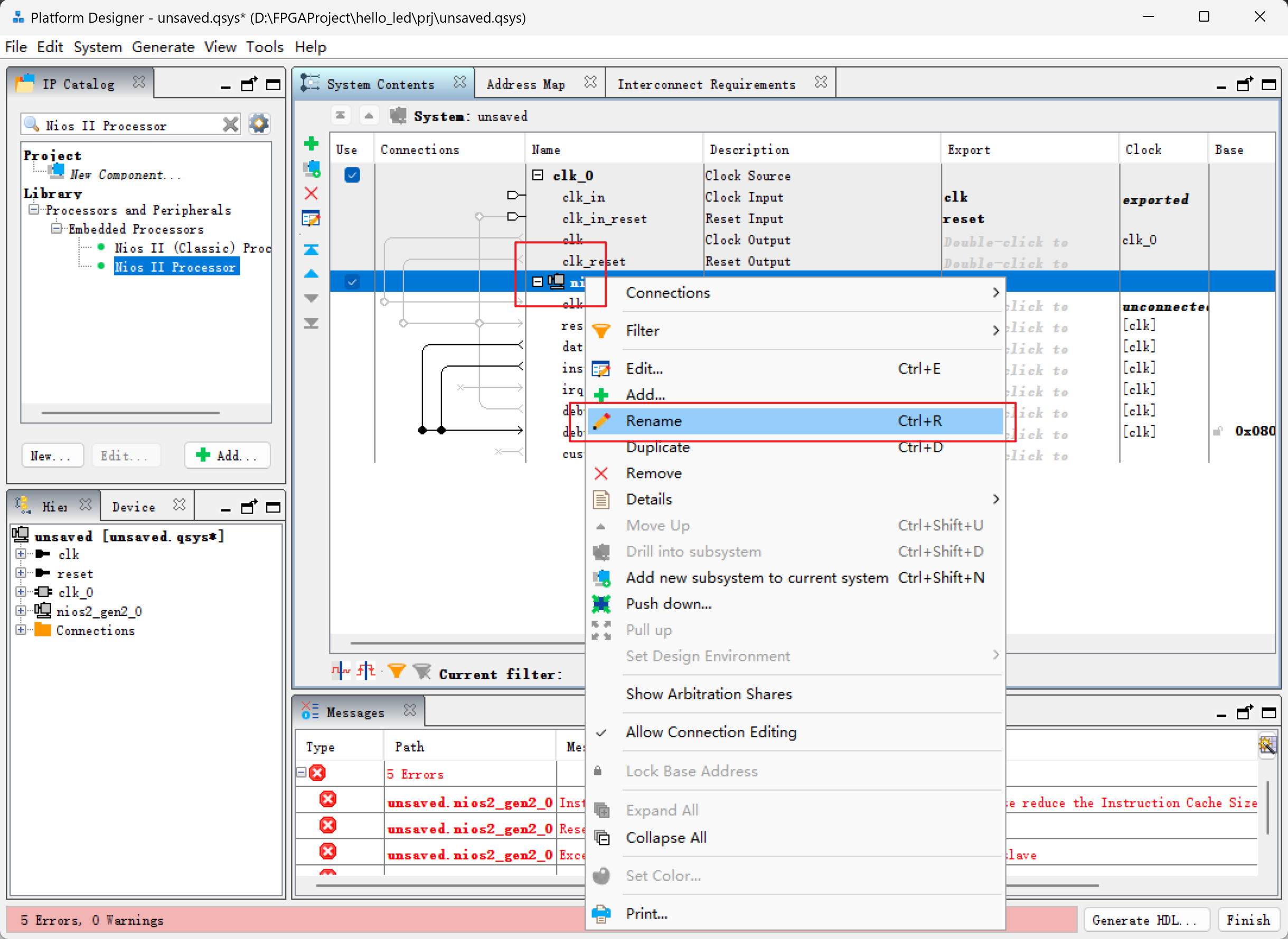Toggle Allow Connection Editing in context menu

tap(795, 732)
